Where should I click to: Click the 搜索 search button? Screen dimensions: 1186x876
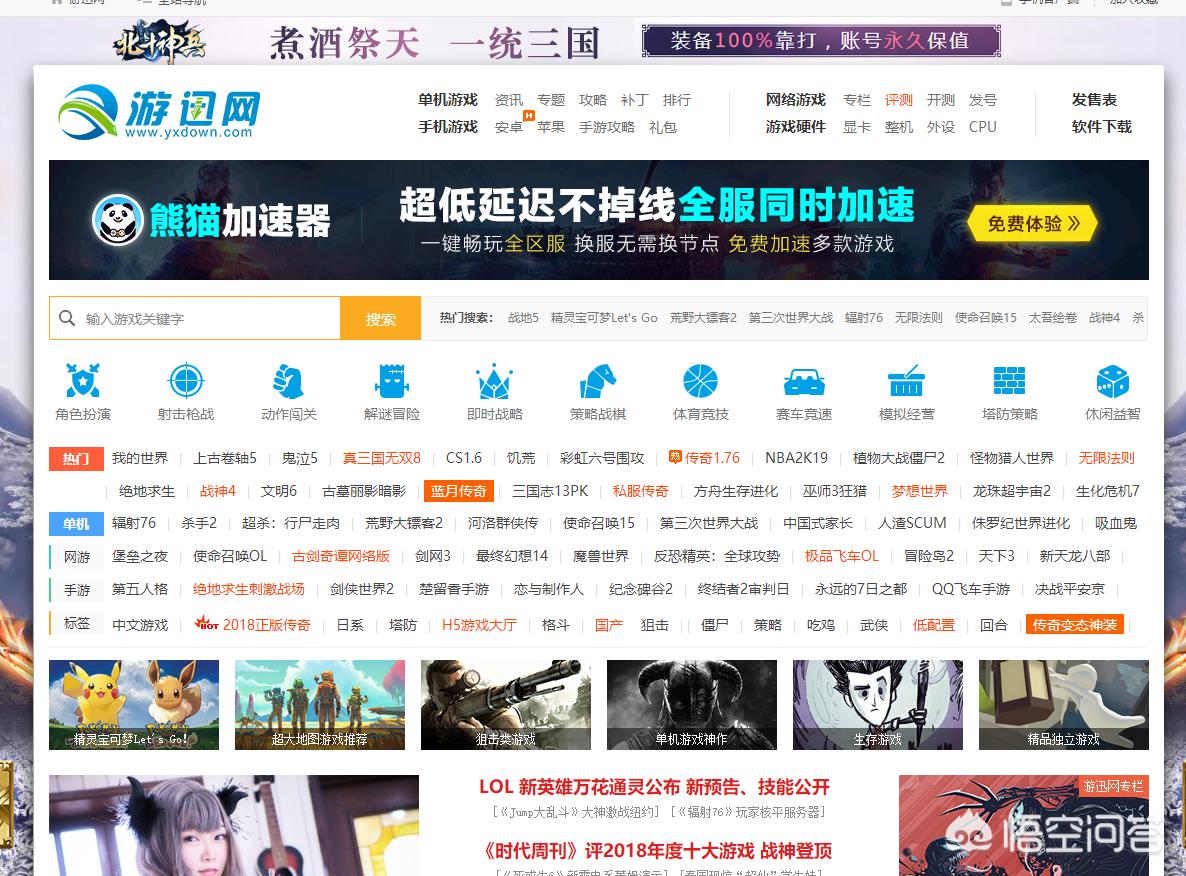click(380, 317)
